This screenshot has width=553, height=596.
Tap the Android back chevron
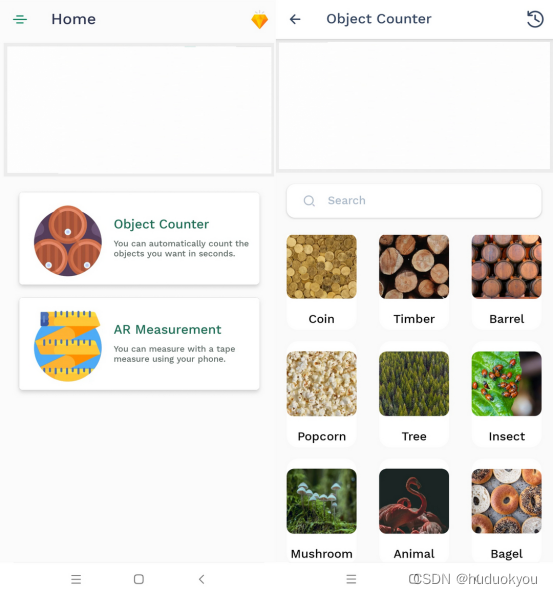[201, 579]
